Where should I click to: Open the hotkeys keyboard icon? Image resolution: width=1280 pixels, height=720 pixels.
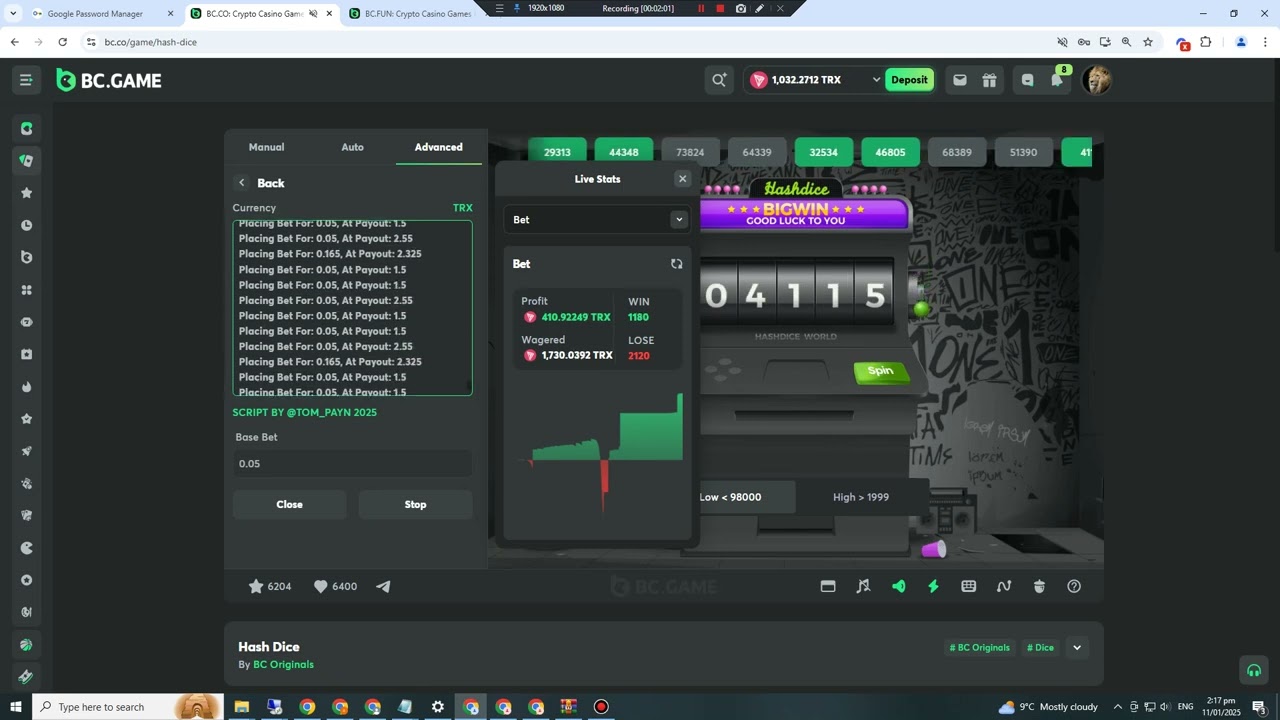tap(968, 586)
